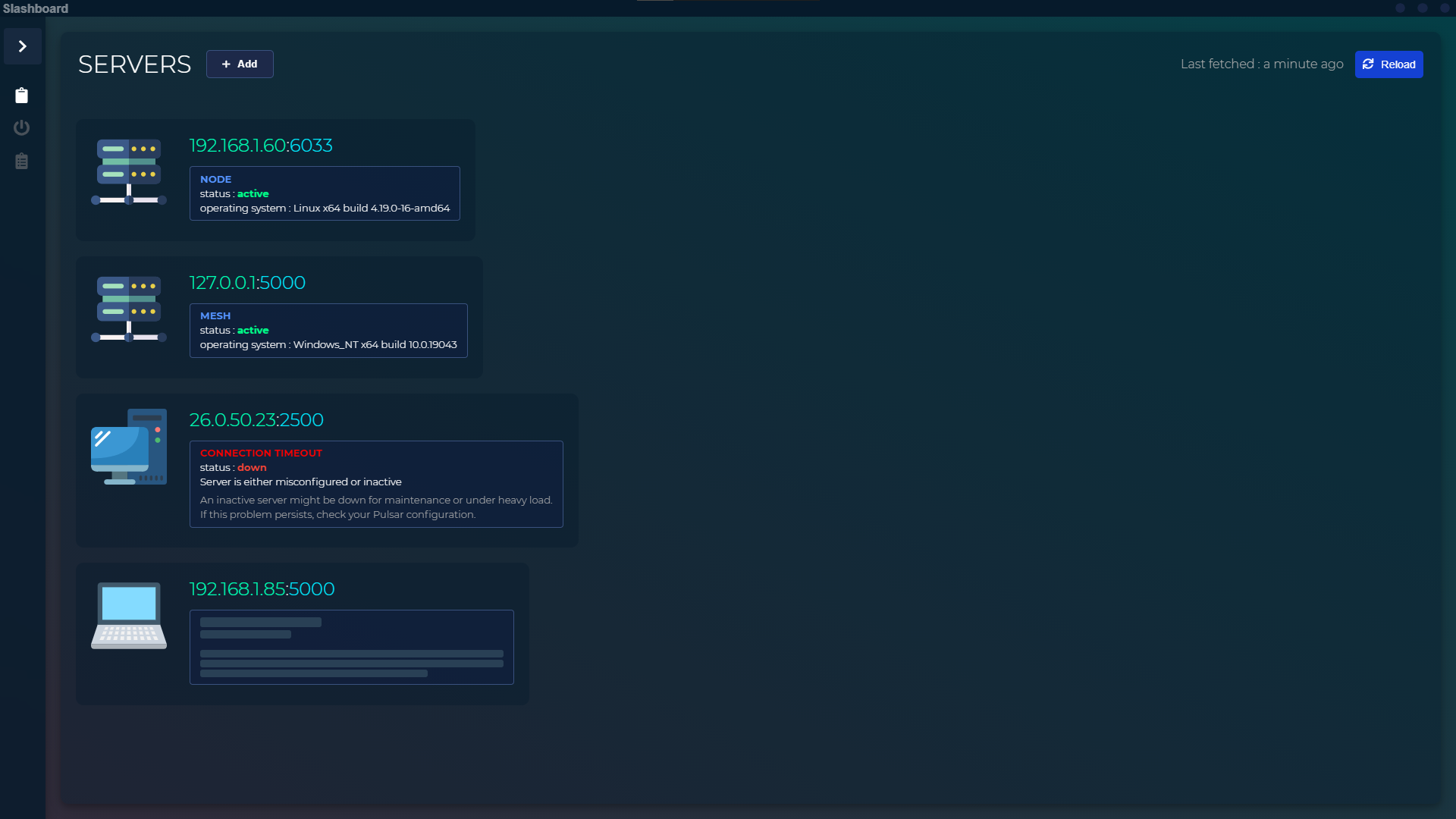Select the CONNECTION TIMEOUT info box
The height and width of the screenshot is (819, 1456).
[x=376, y=484]
